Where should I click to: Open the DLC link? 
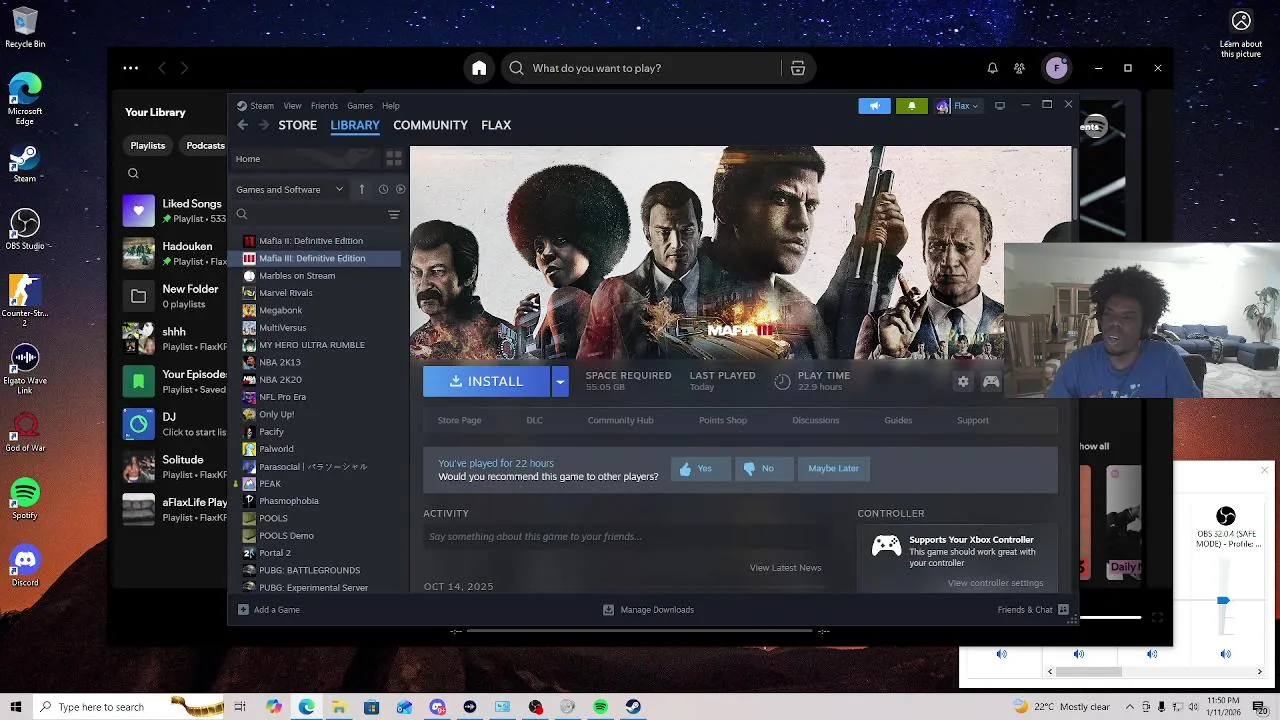click(x=534, y=420)
